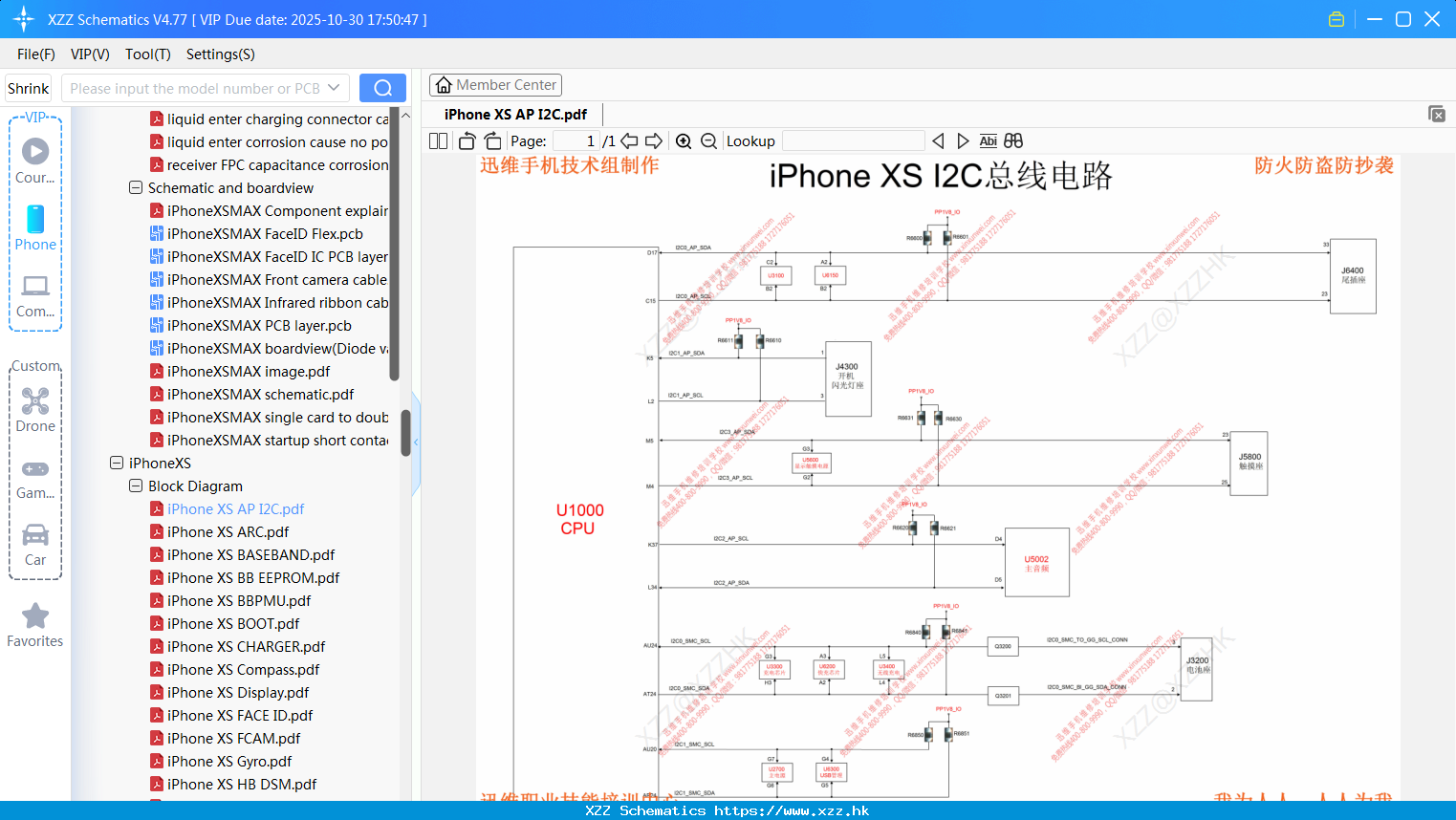Open iPhone XS BASEBAND.pdf
The height and width of the screenshot is (820, 1456).
[x=250, y=555]
